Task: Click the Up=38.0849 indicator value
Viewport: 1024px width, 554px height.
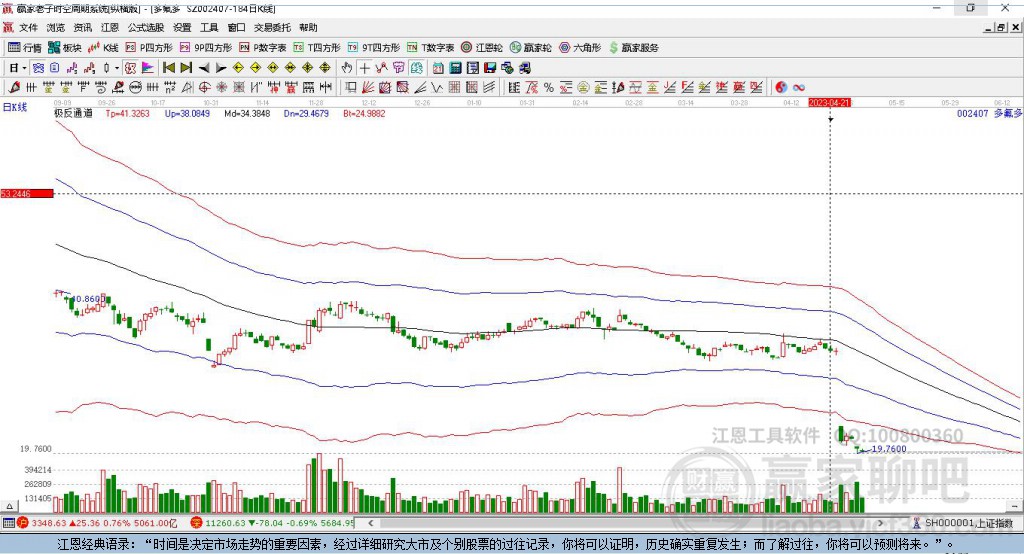Action: pos(187,114)
